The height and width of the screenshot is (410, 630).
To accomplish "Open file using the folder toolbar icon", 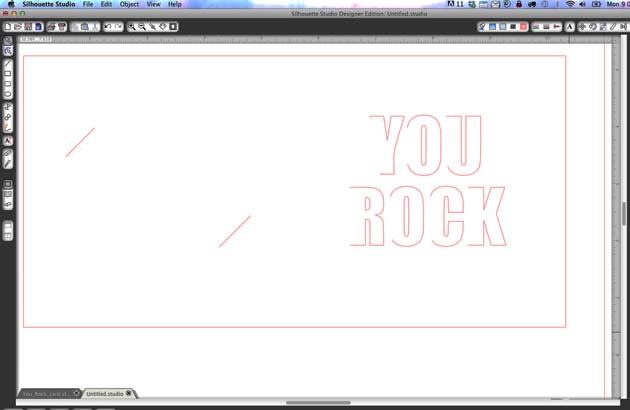I will tap(18, 27).
